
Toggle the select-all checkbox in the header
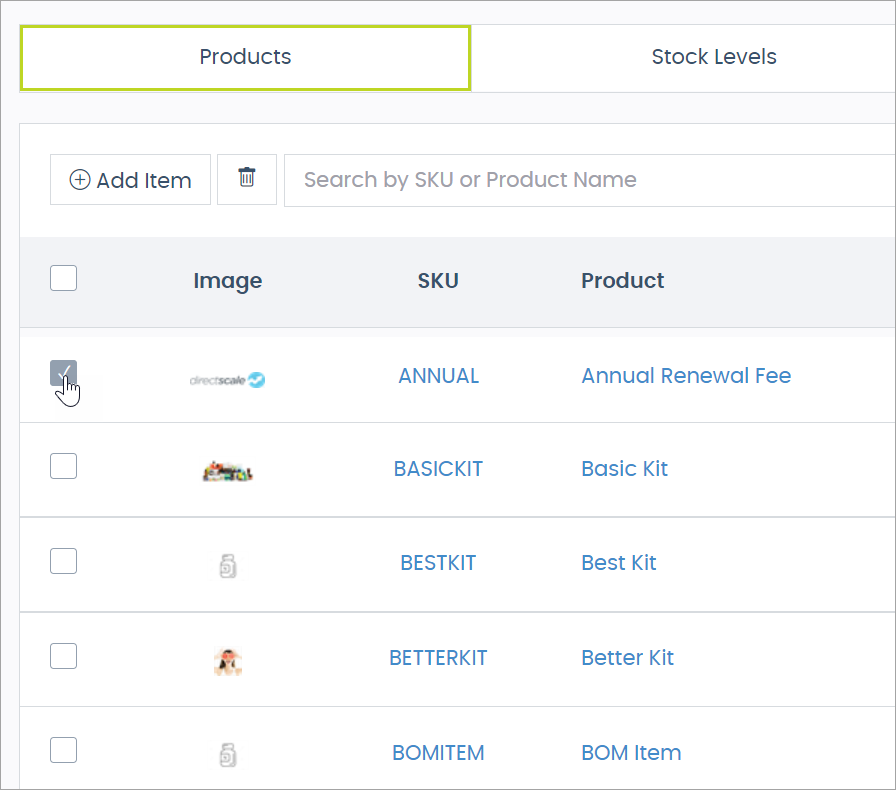(x=63, y=278)
